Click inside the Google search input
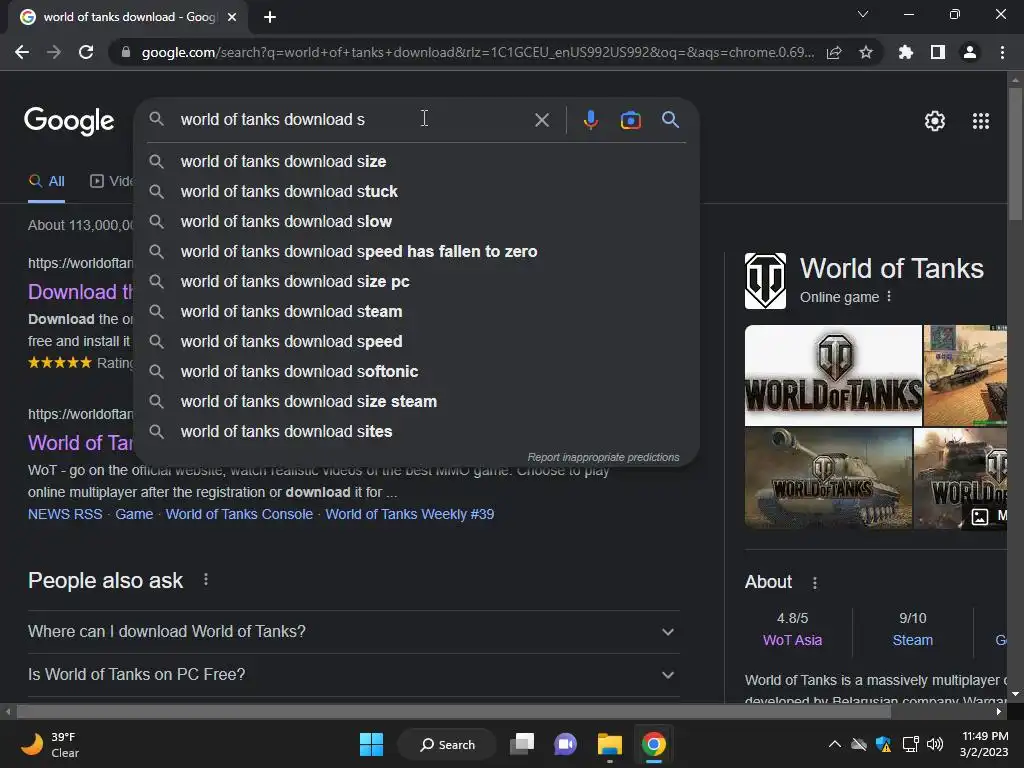Image resolution: width=1024 pixels, height=768 pixels. [353, 120]
